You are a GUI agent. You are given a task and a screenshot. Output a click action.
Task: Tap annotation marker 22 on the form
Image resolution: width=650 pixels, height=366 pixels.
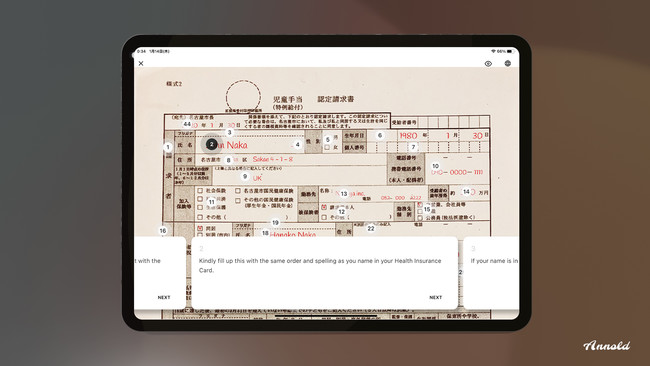tap(371, 228)
